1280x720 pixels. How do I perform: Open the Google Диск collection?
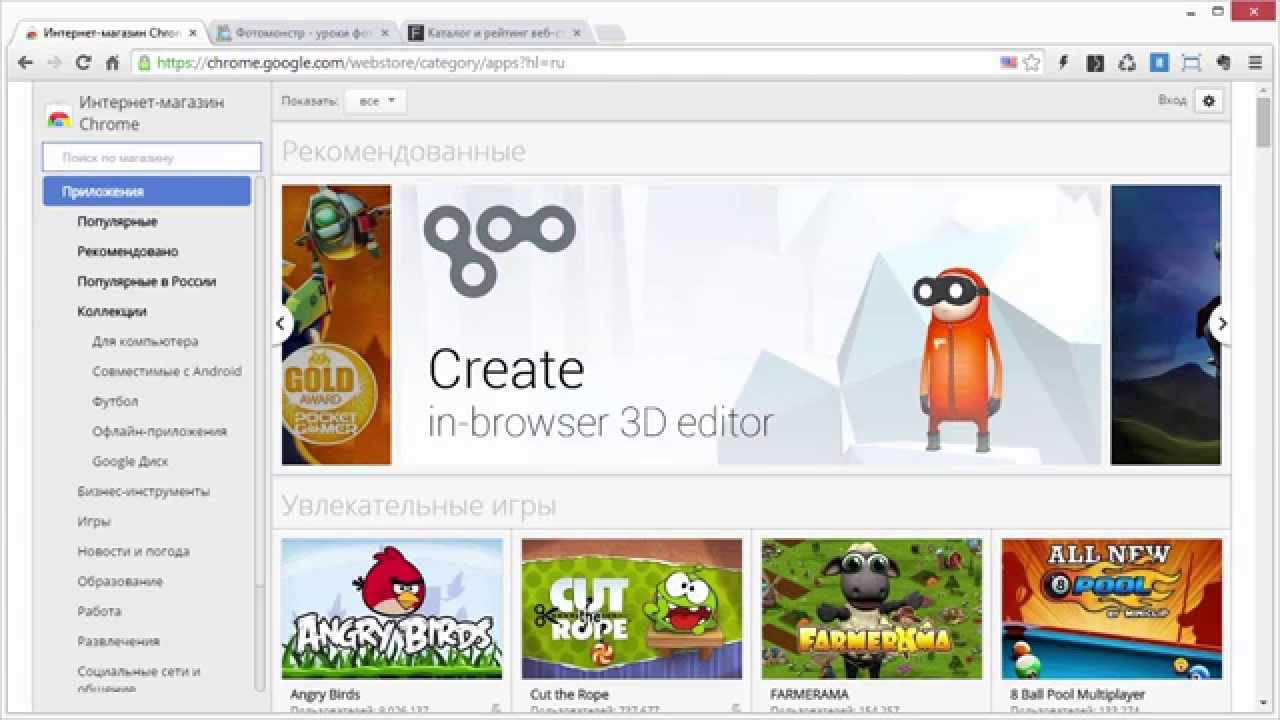pos(130,461)
